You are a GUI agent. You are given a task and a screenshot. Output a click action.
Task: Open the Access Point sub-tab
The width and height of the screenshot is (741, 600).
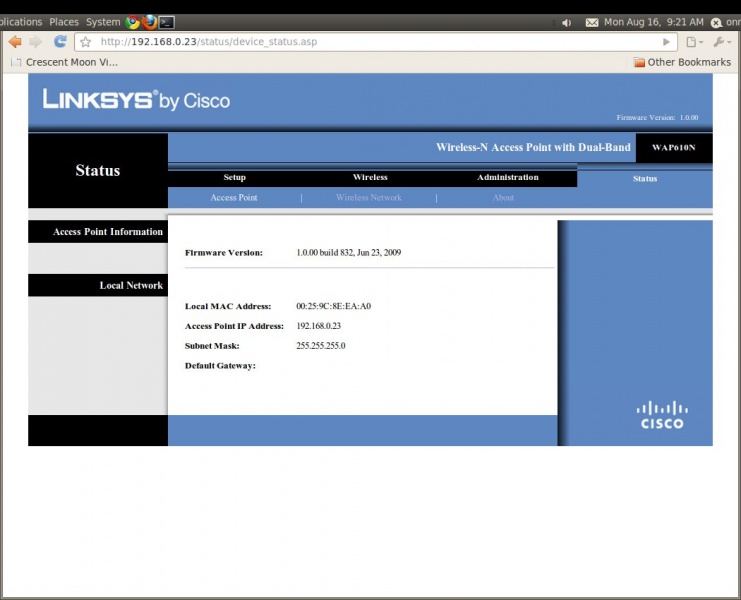point(234,197)
